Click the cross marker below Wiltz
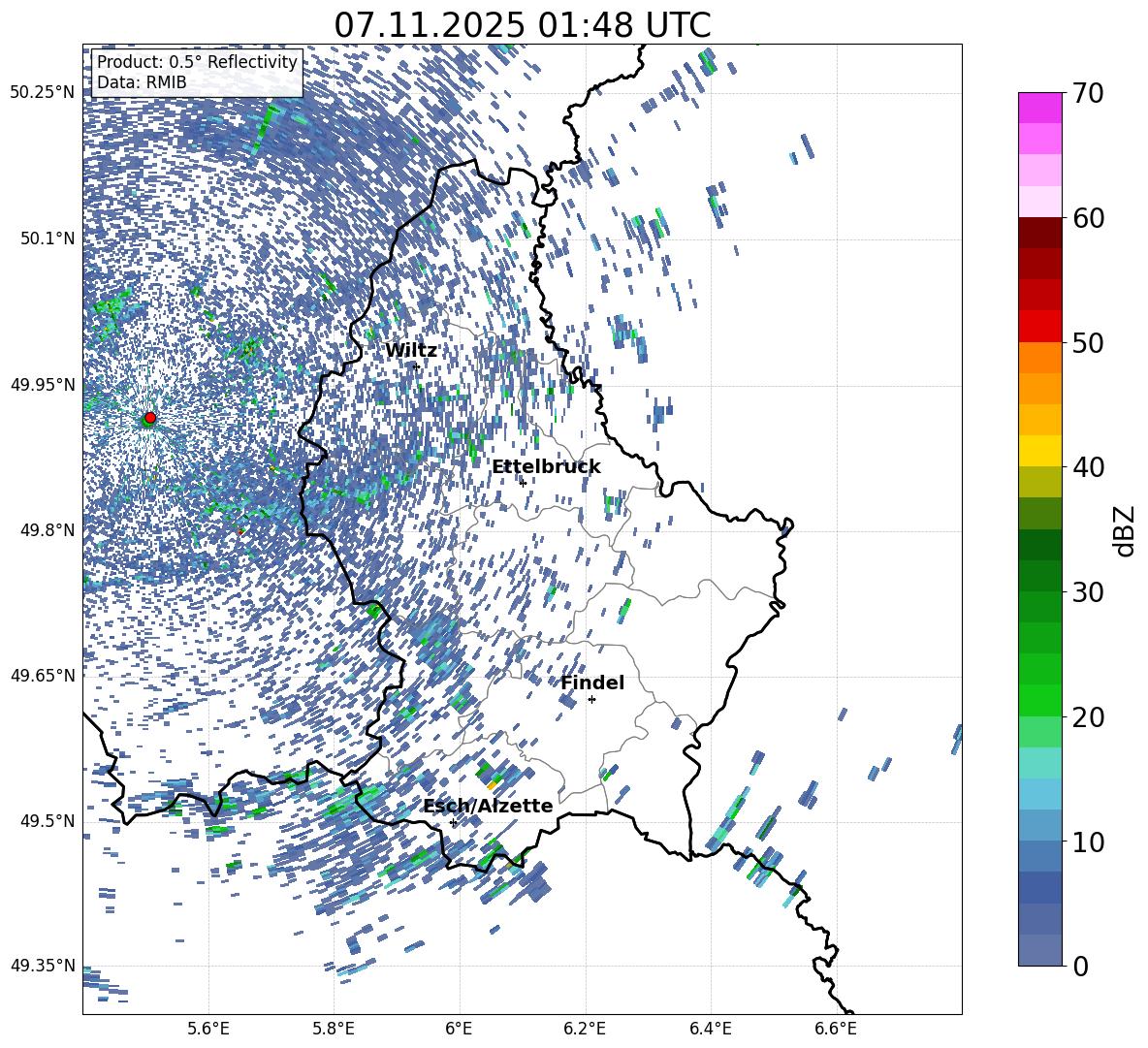This screenshot has width=1148, height=1048. click(417, 366)
